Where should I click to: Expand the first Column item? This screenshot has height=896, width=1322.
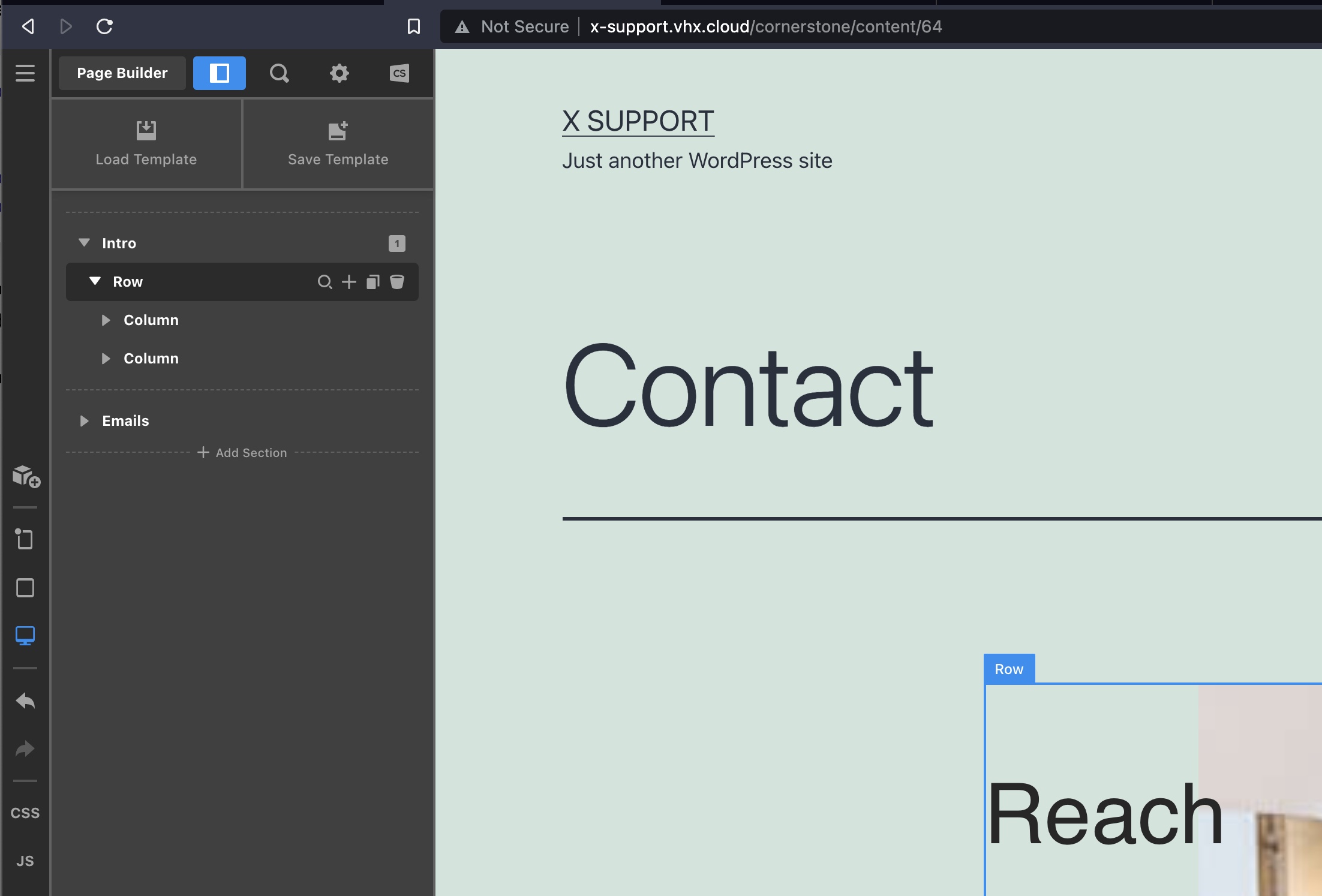106,320
